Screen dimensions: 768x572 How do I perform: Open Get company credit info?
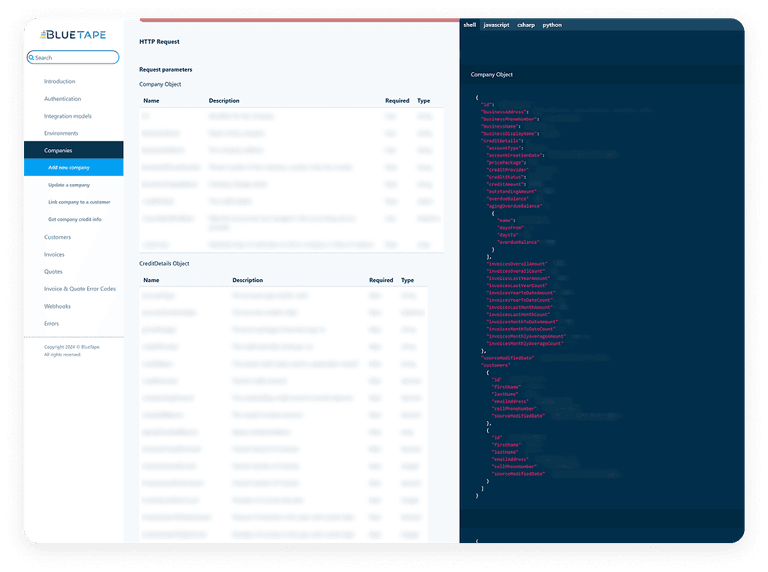[75, 219]
